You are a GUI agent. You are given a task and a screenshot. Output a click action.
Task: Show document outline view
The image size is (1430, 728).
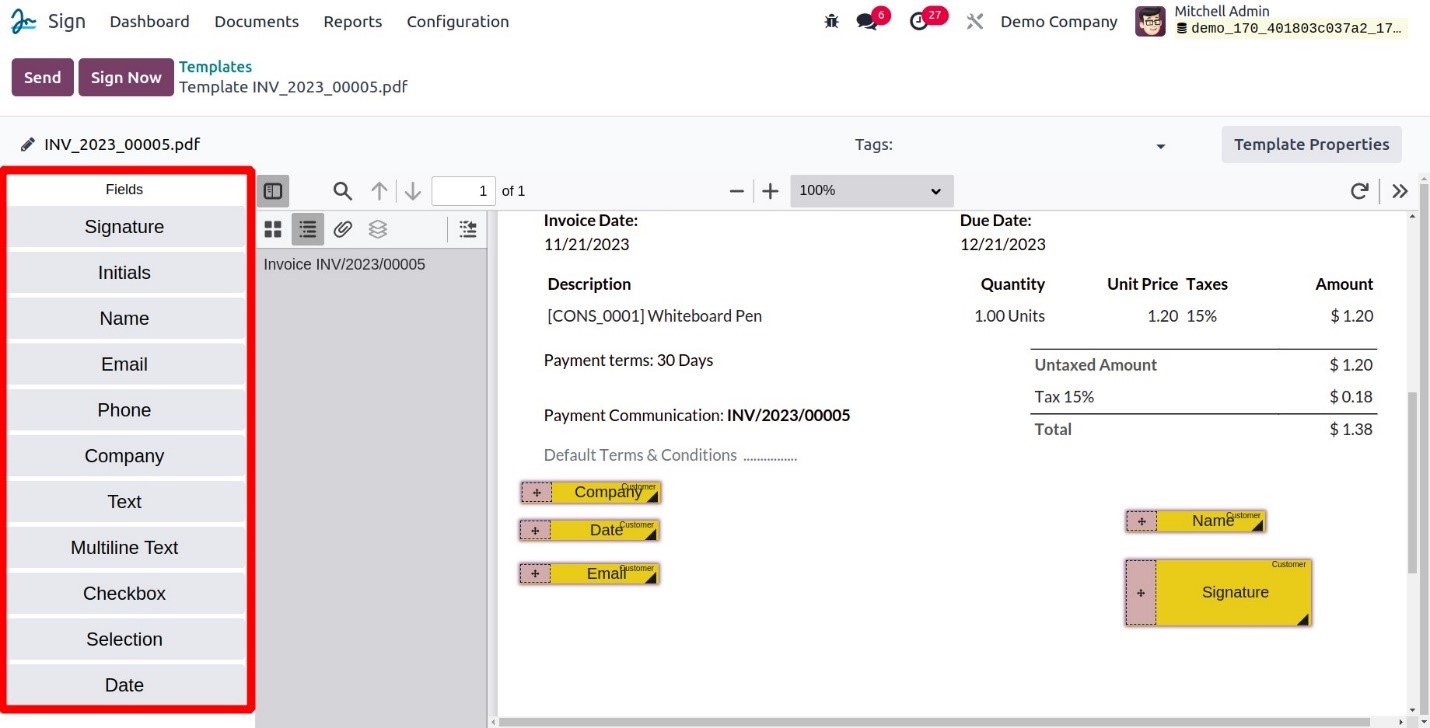[308, 229]
